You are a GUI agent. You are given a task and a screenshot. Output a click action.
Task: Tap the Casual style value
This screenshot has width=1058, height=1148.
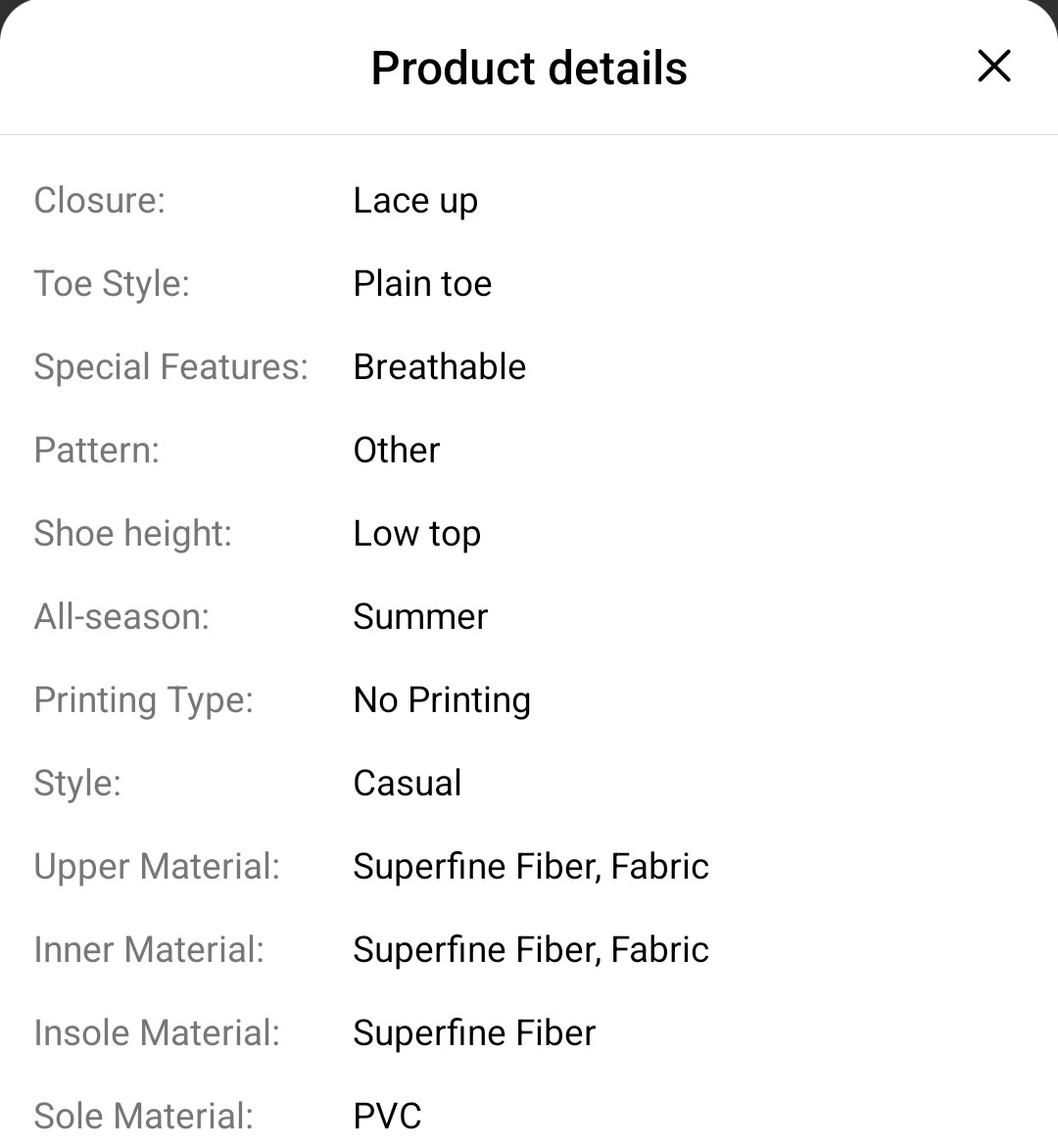pyautogui.click(x=408, y=784)
